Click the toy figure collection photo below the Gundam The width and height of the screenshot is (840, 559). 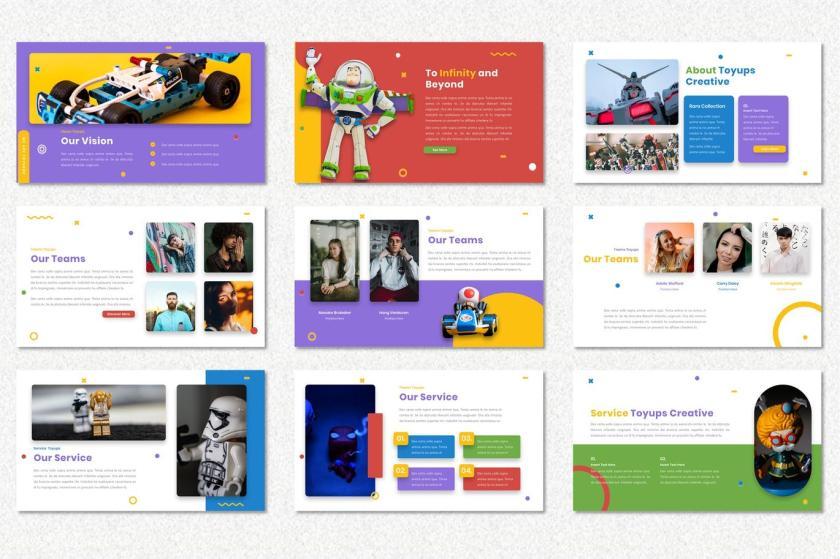[632, 152]
